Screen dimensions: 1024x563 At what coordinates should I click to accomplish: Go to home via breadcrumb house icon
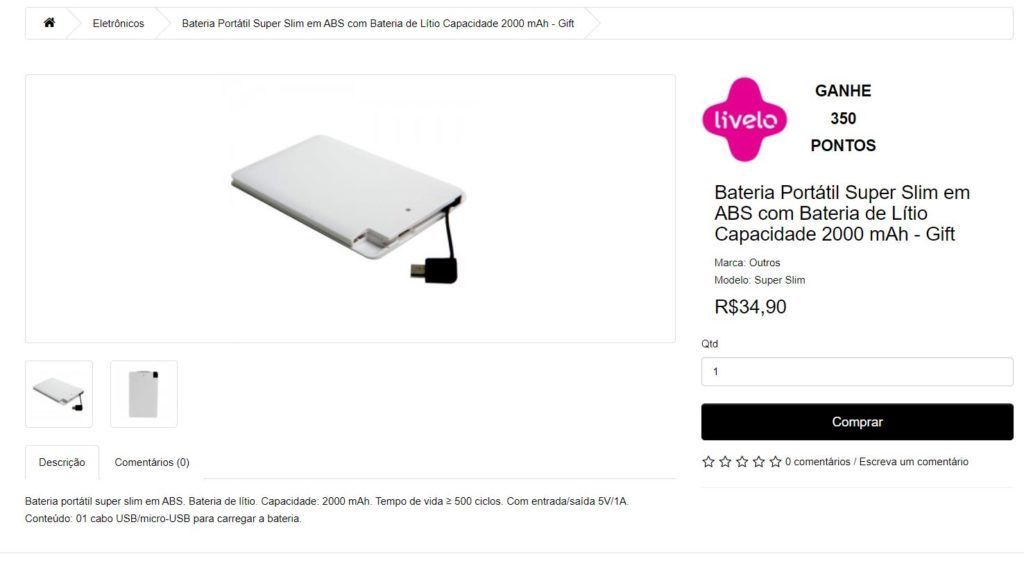coord(49,23)
